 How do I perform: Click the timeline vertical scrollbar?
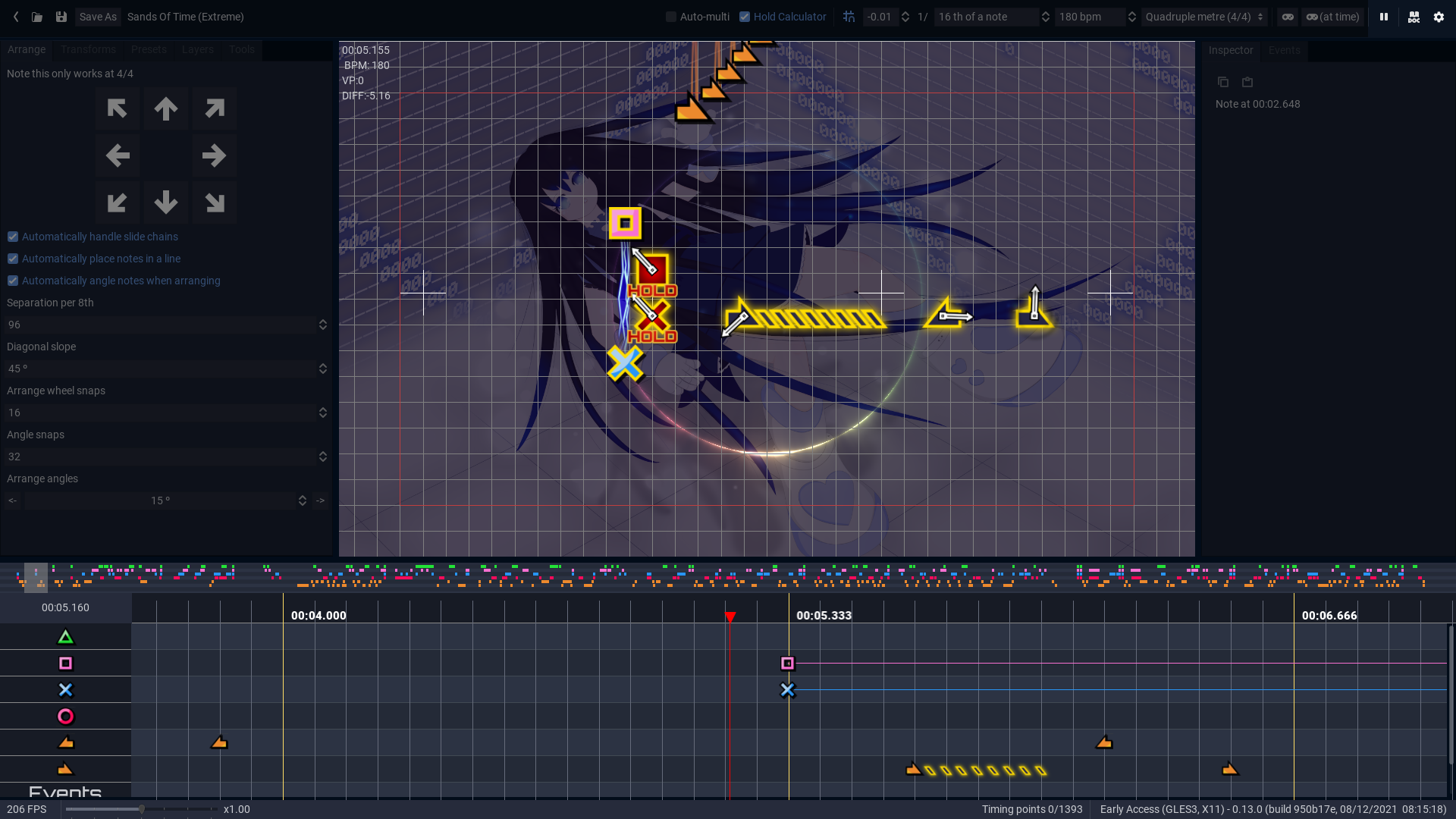pyautogui.click(x=1451, y=694)
